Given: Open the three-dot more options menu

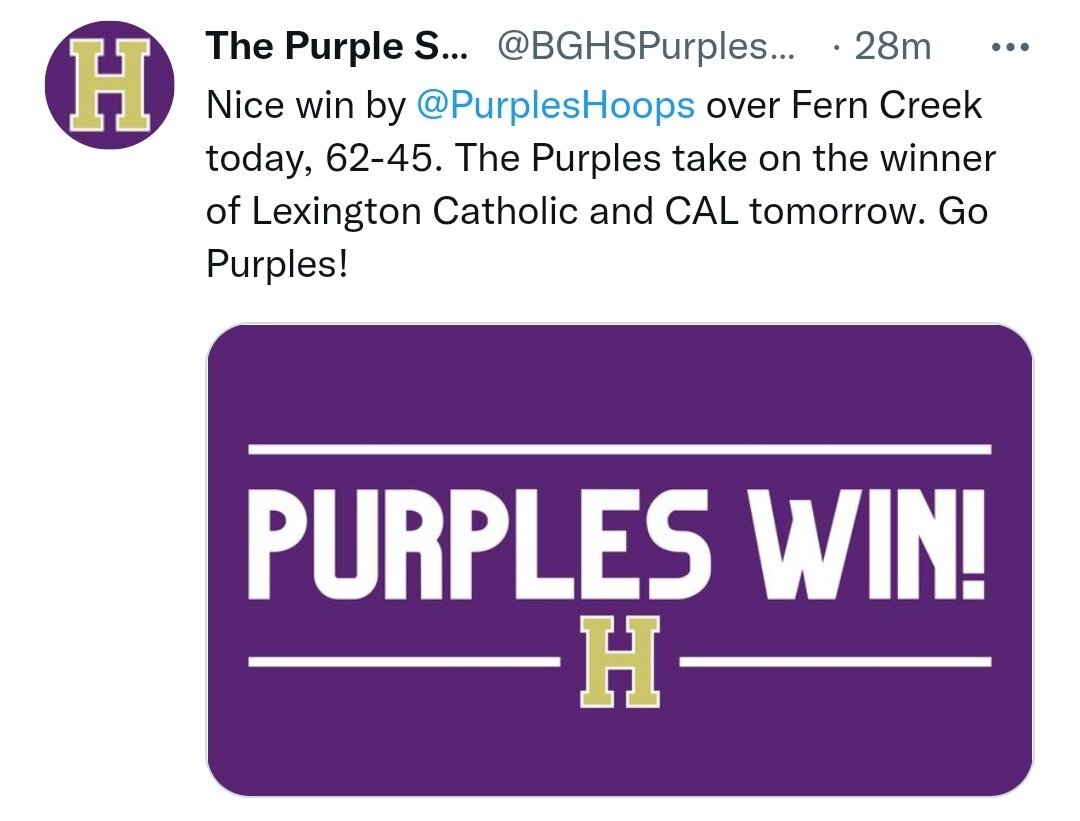Looking at the screenshot, I should coord(1010,48).
